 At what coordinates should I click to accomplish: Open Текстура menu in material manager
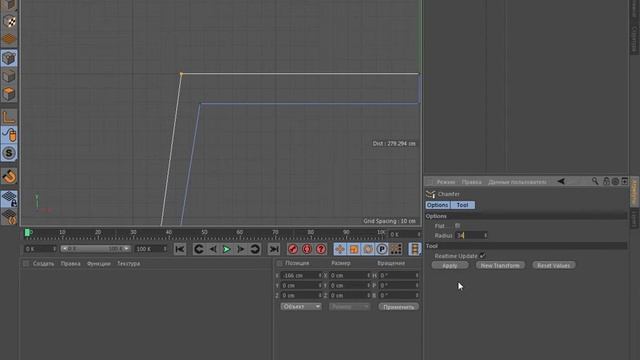[x=129, y=264]
